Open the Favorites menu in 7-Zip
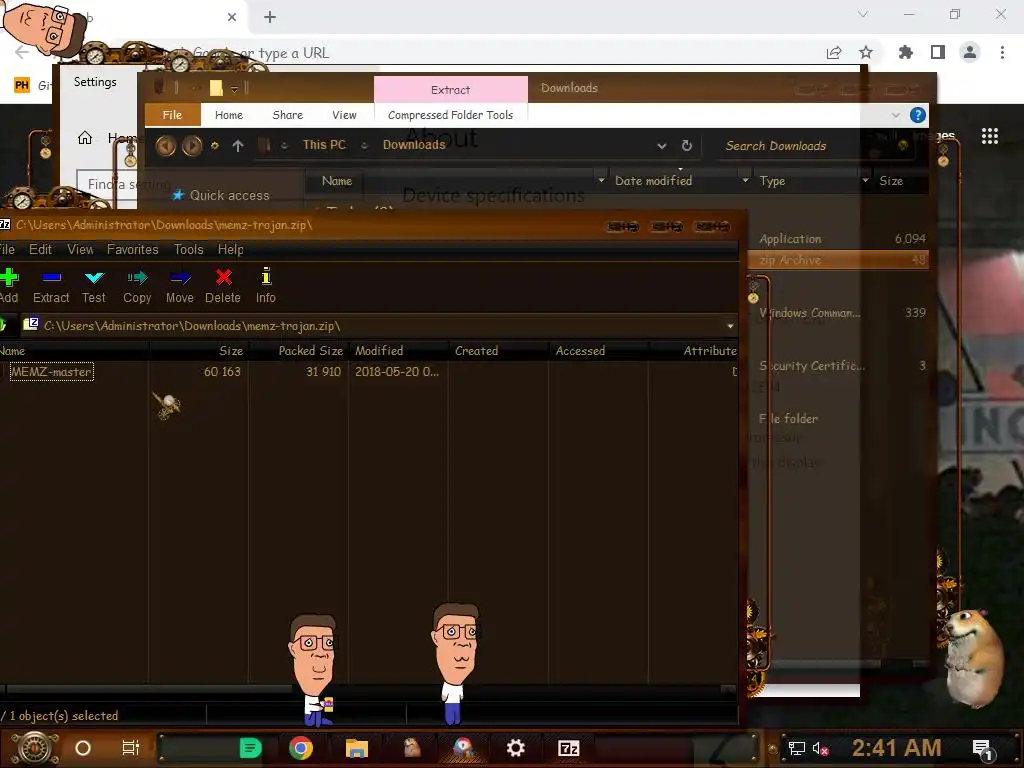This screenshot has height=768, width=1024. [133, 249]
